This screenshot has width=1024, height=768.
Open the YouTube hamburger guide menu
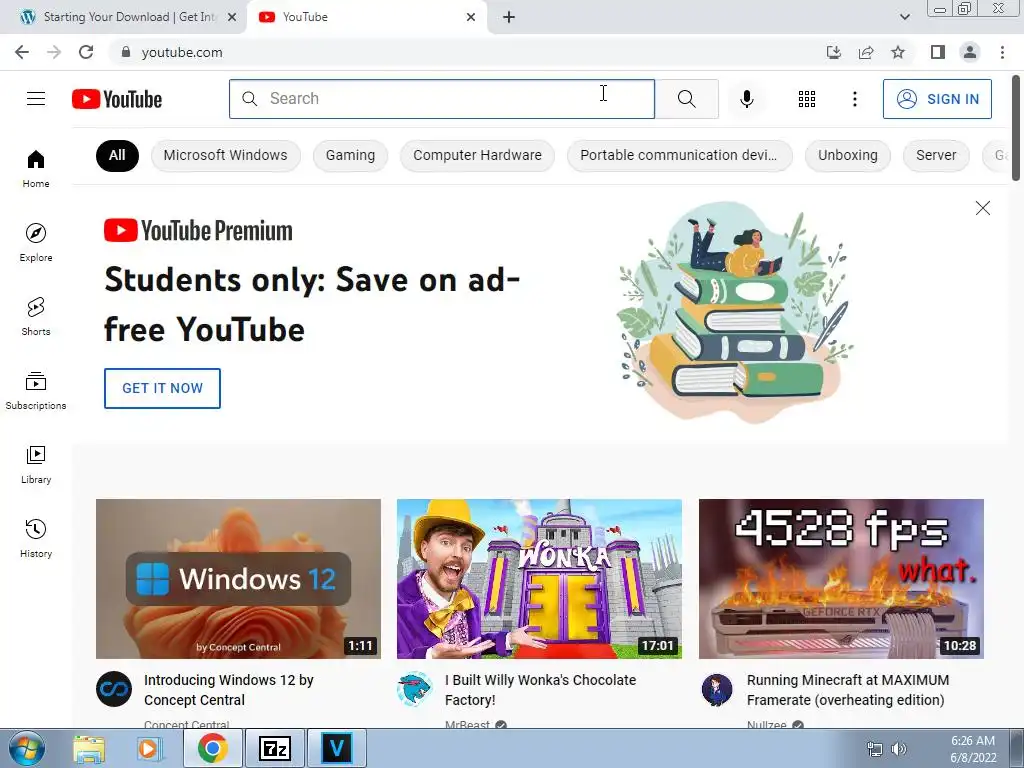click(x=36, y=99)
